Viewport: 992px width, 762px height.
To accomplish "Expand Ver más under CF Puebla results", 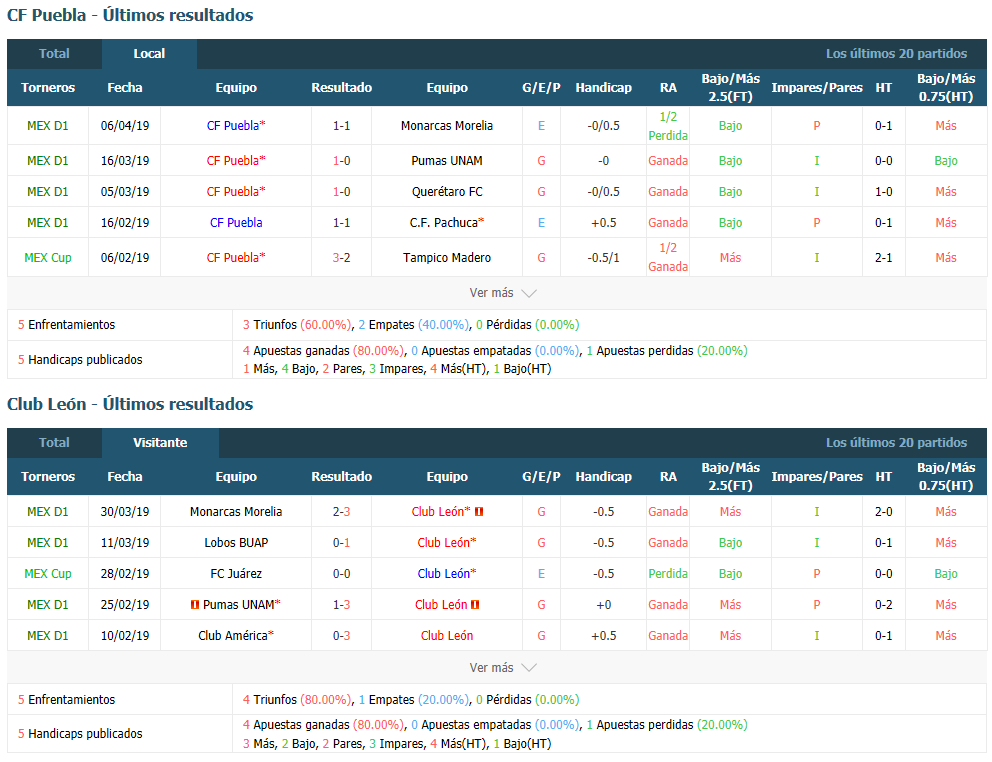I will [492, 293].
